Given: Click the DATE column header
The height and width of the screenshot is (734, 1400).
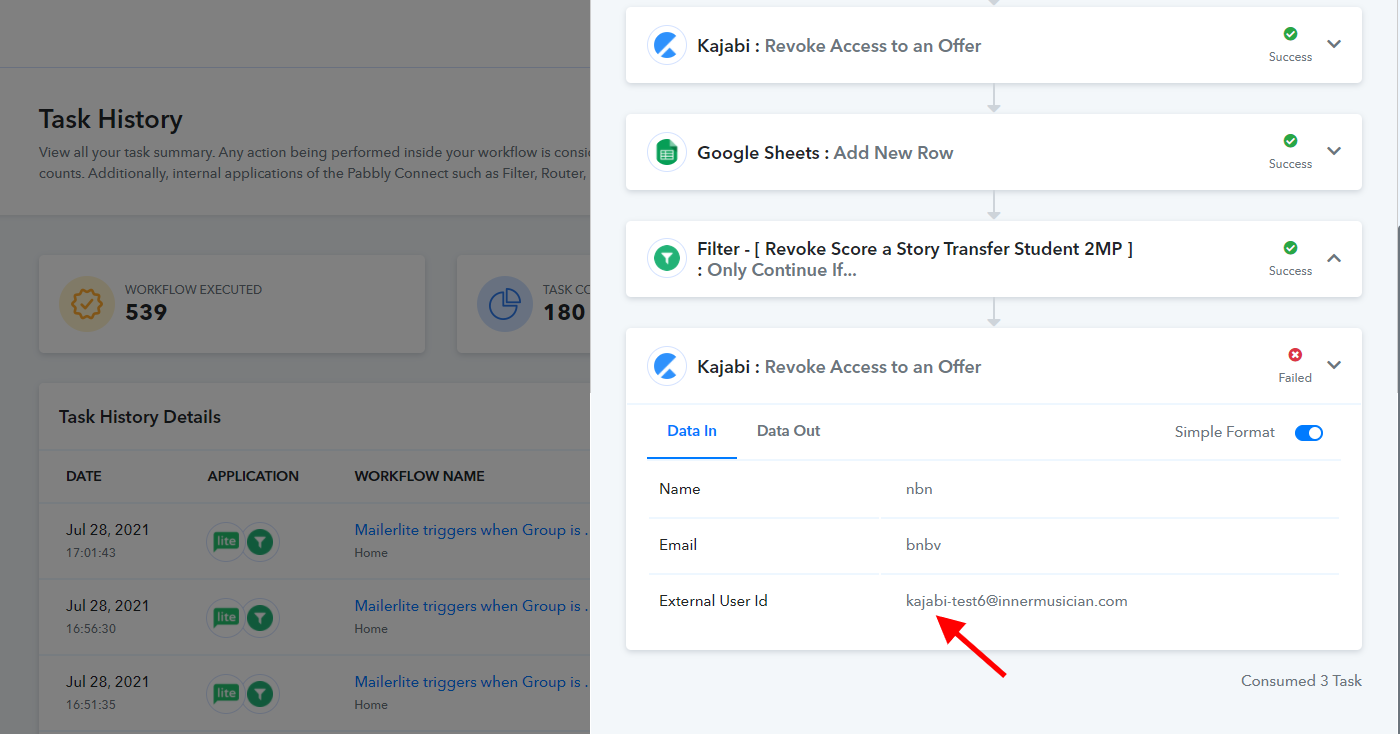Looking at the screenshot, I should click(x=84, y=476).
